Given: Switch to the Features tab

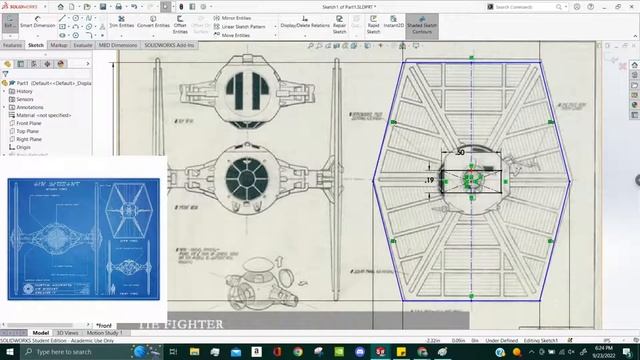Looking at the screenshot, I should pyautogui.click(x=13, y=45).
